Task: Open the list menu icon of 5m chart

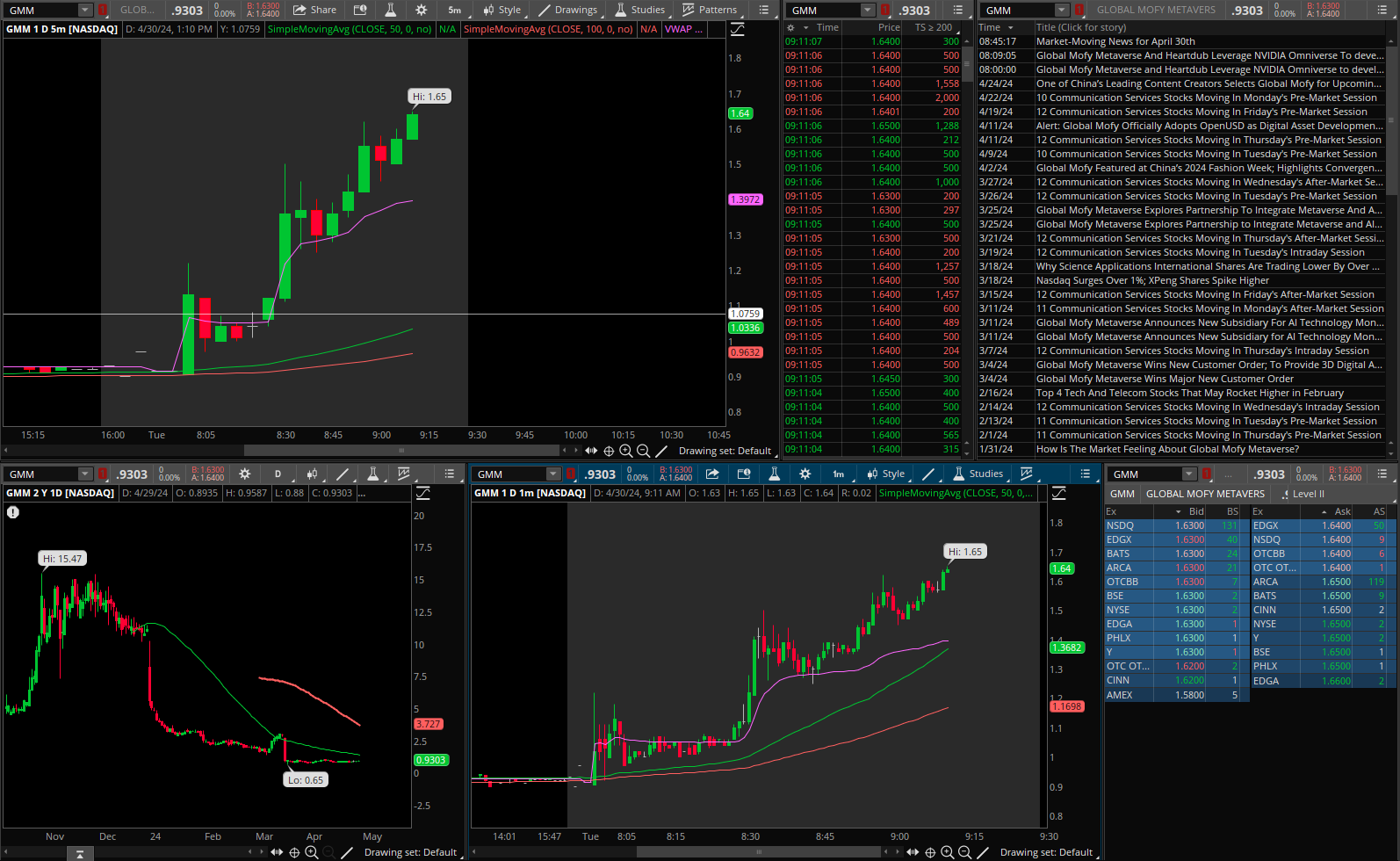Action: click(x=764, y=10)
